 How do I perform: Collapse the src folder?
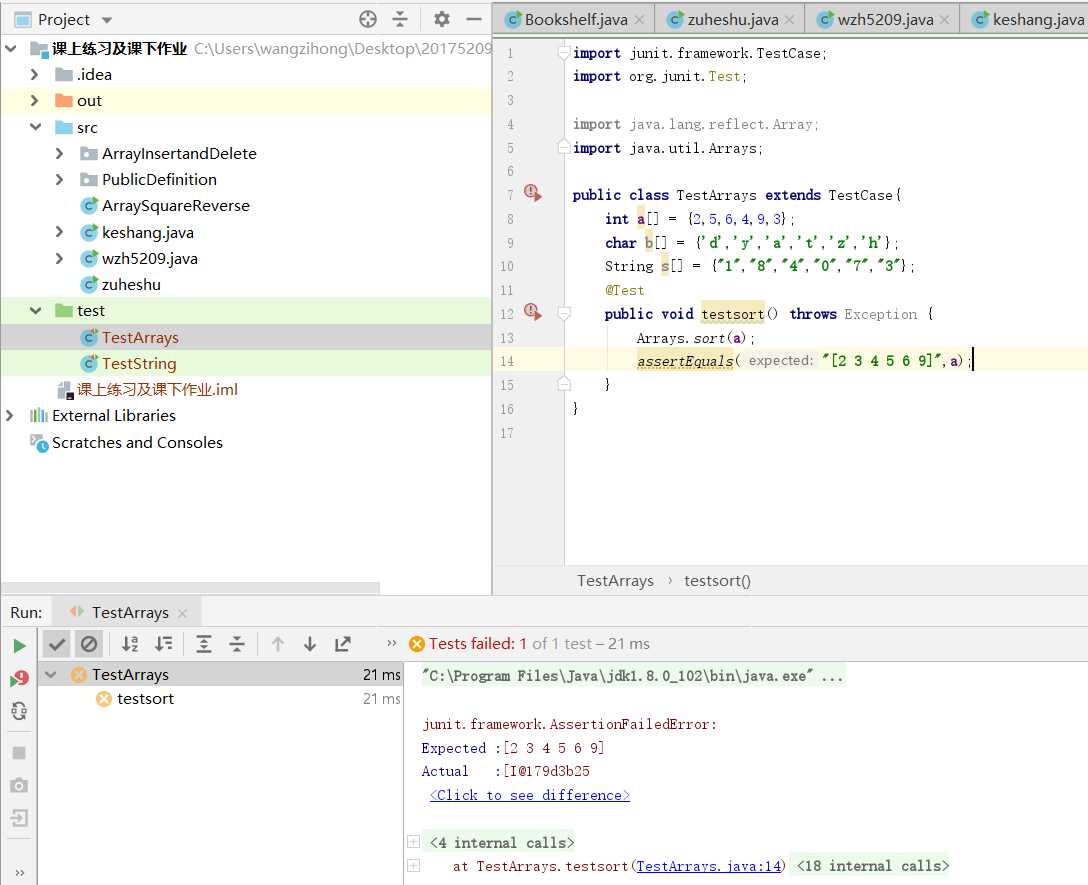[x=35, y=128]
